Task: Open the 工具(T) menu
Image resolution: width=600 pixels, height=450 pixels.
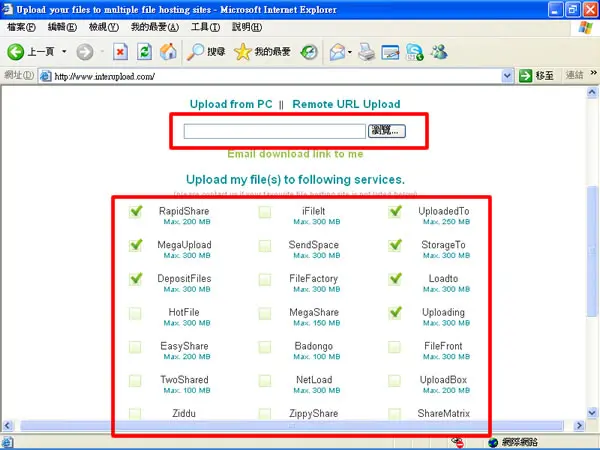Action: click(x=205, y=27)
